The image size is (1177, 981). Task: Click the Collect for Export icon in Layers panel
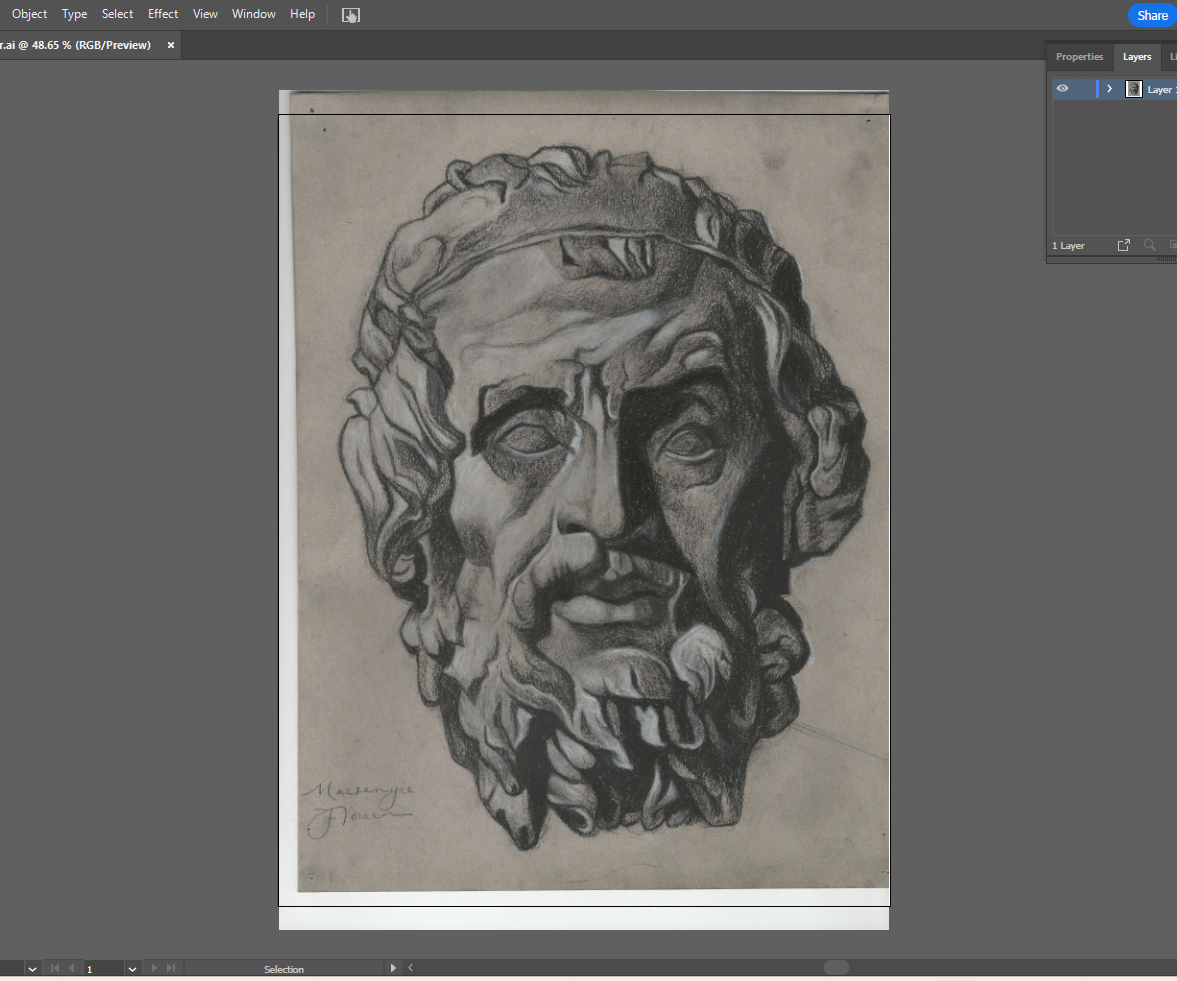pos(1123,245)
